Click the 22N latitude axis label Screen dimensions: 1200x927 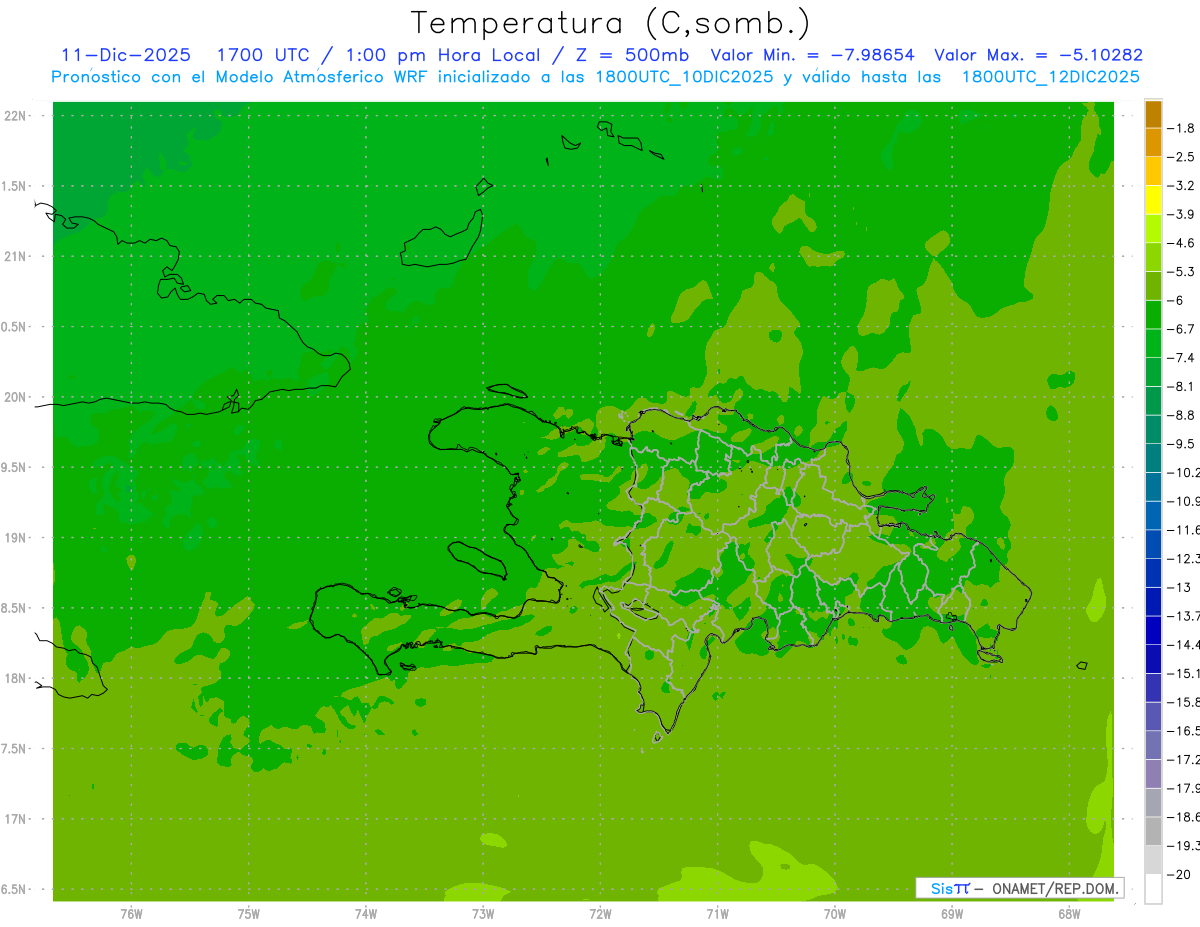[x=15, y=116]
